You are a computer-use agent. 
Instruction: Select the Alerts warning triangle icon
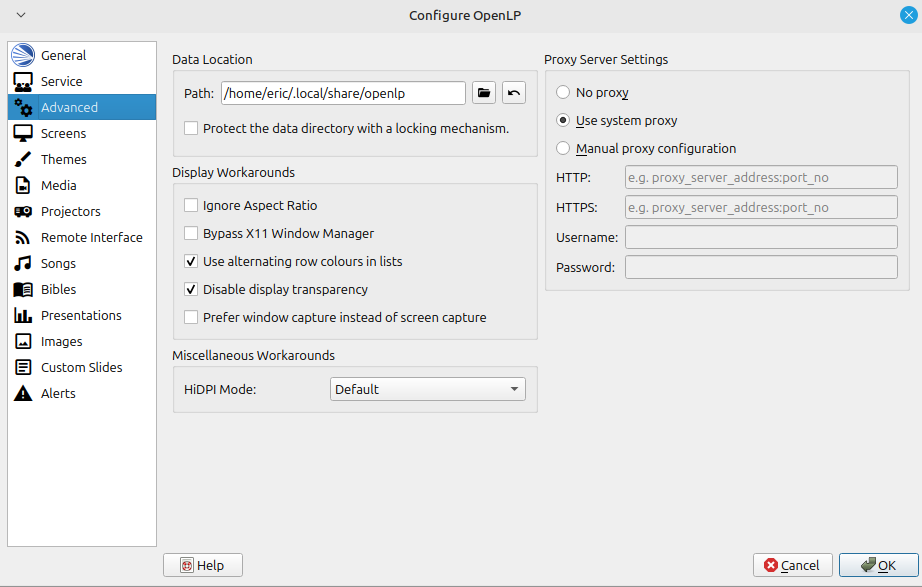coord(23,393)
